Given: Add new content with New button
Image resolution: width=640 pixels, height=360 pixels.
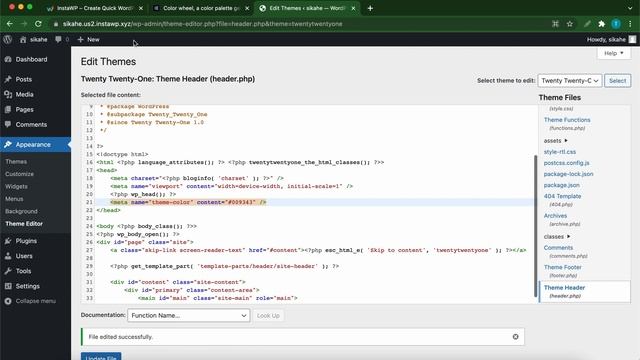Looking at the screenshot, I should pos(88,40).
